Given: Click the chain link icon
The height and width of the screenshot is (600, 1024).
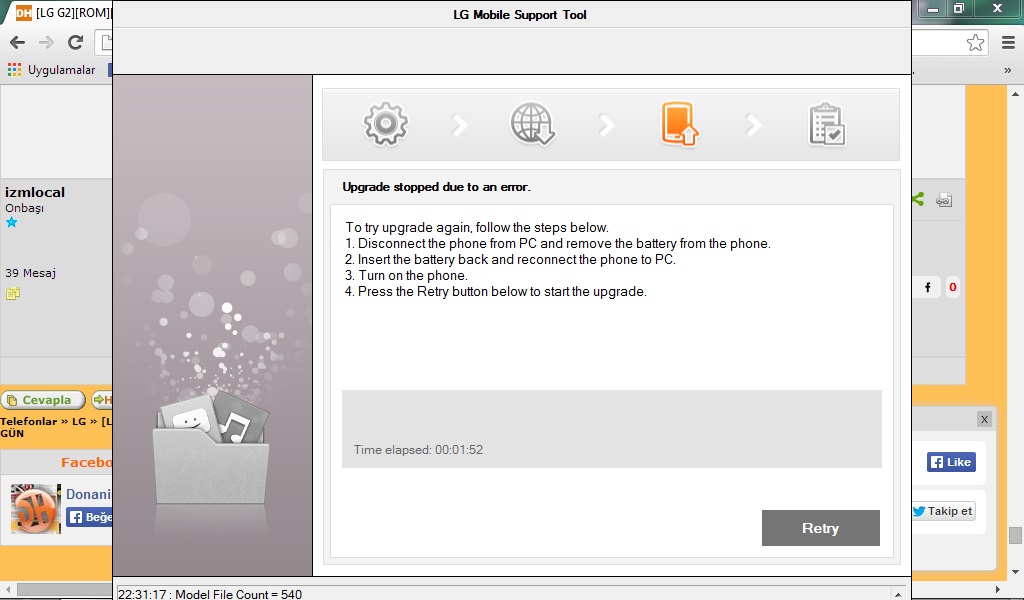Looking at the screenshot, I should coord(944,200).
